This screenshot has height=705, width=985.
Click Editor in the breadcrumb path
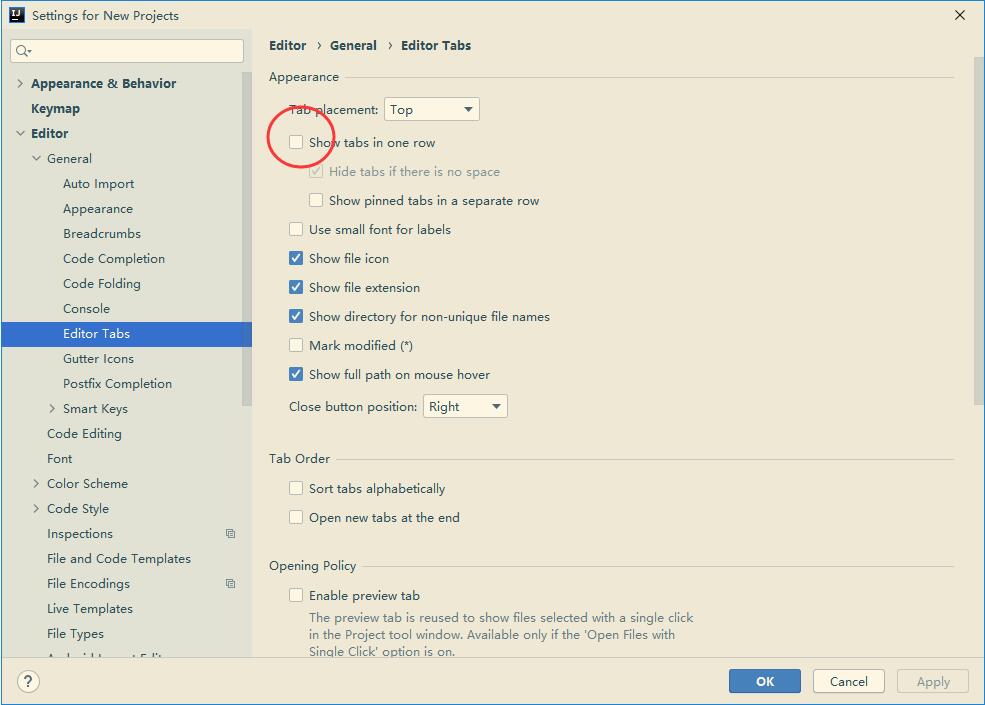[287, 45]
